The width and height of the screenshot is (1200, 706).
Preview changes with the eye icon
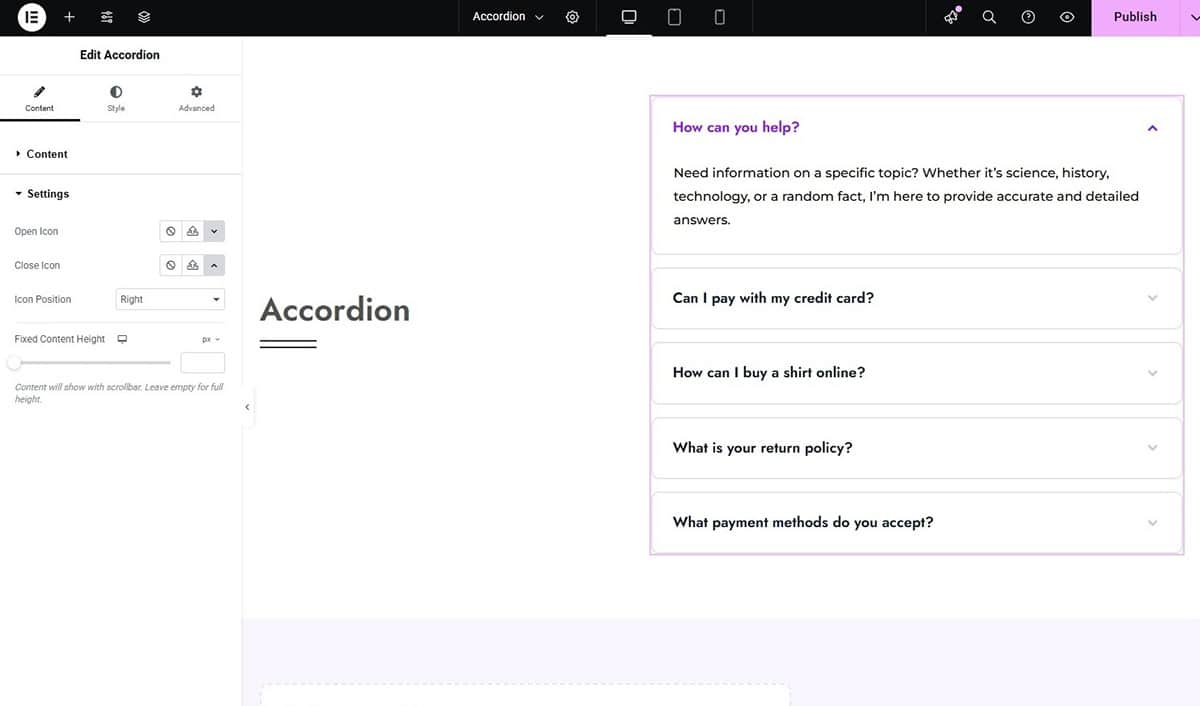(x=1067, y=17)
